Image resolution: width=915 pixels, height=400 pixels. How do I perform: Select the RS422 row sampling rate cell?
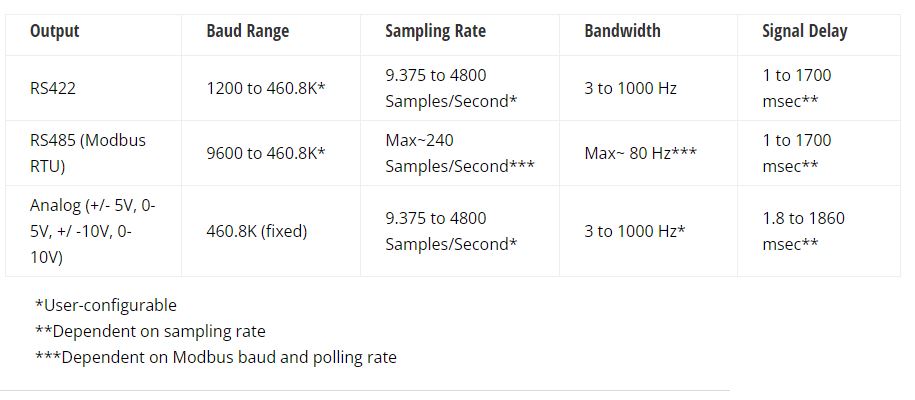(x=451, y=88)
